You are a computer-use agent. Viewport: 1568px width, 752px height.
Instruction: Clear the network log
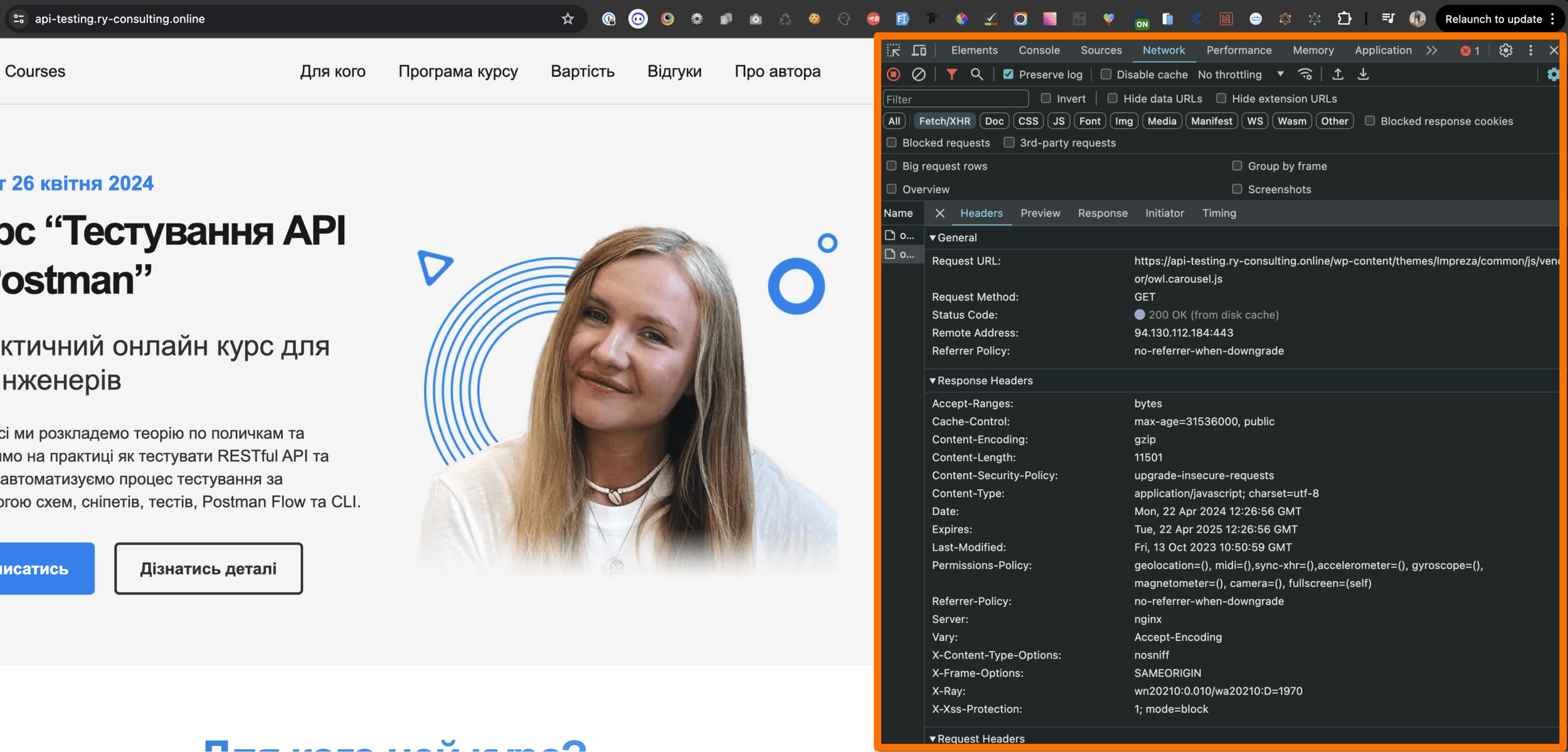pyautogui.click(x=918, y=75)
